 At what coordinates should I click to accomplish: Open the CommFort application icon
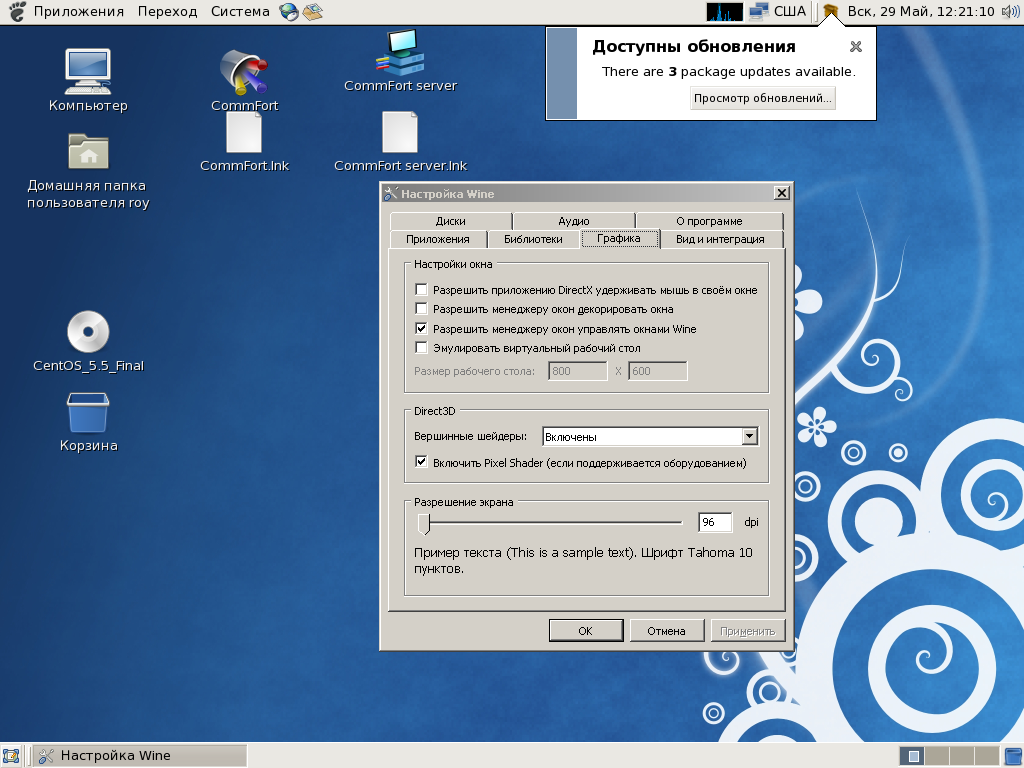point(244,72)
